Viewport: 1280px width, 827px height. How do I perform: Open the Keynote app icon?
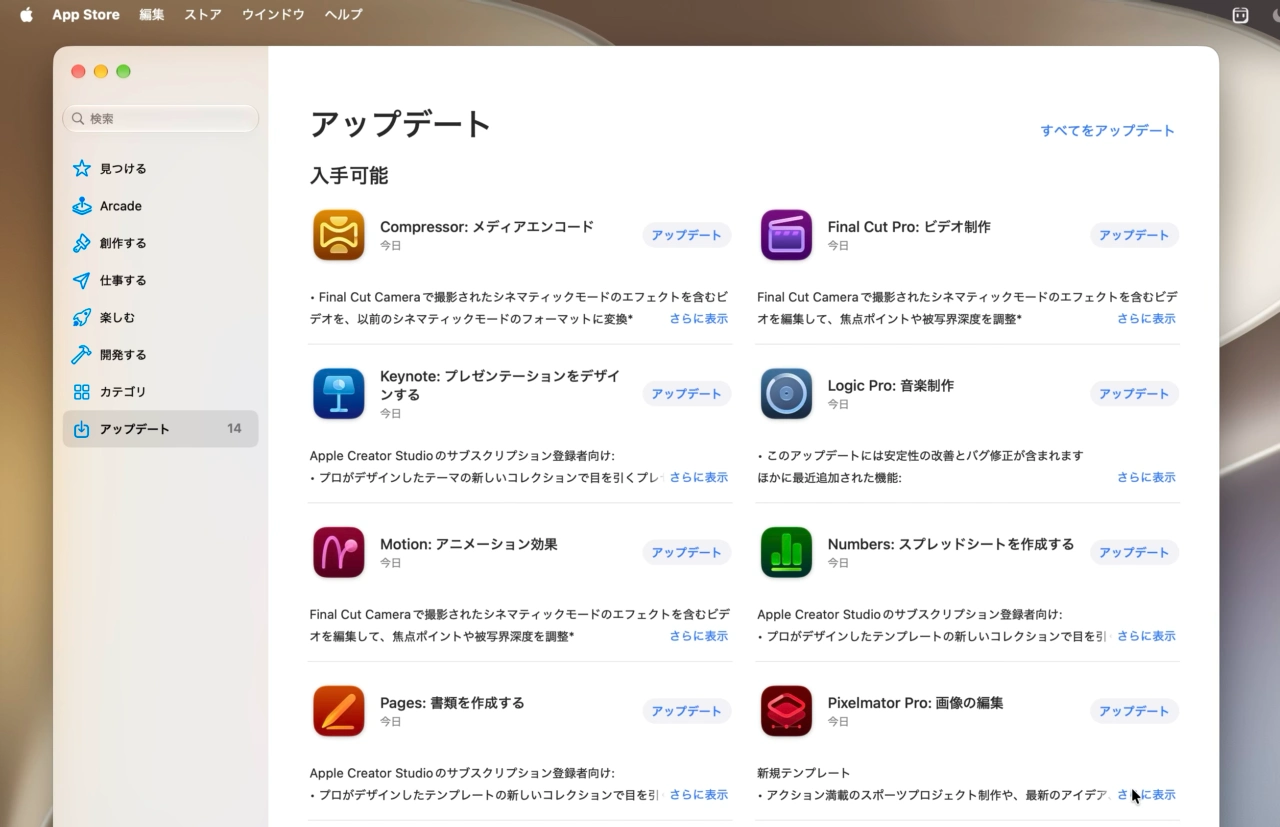click(338, 394)
